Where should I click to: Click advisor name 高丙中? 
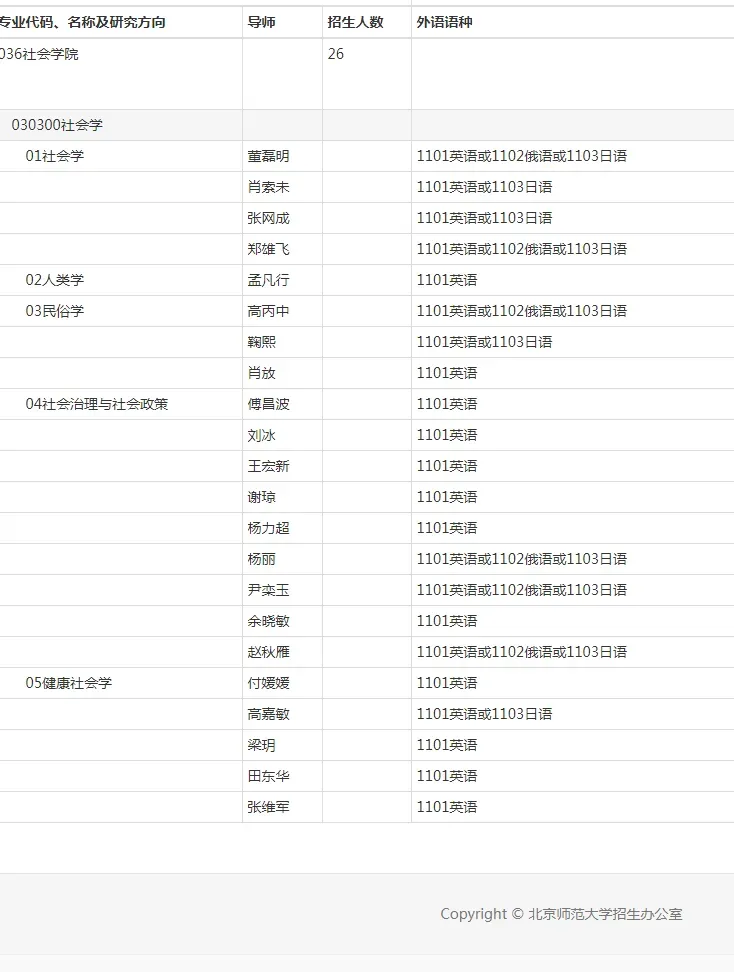point(268,311)
